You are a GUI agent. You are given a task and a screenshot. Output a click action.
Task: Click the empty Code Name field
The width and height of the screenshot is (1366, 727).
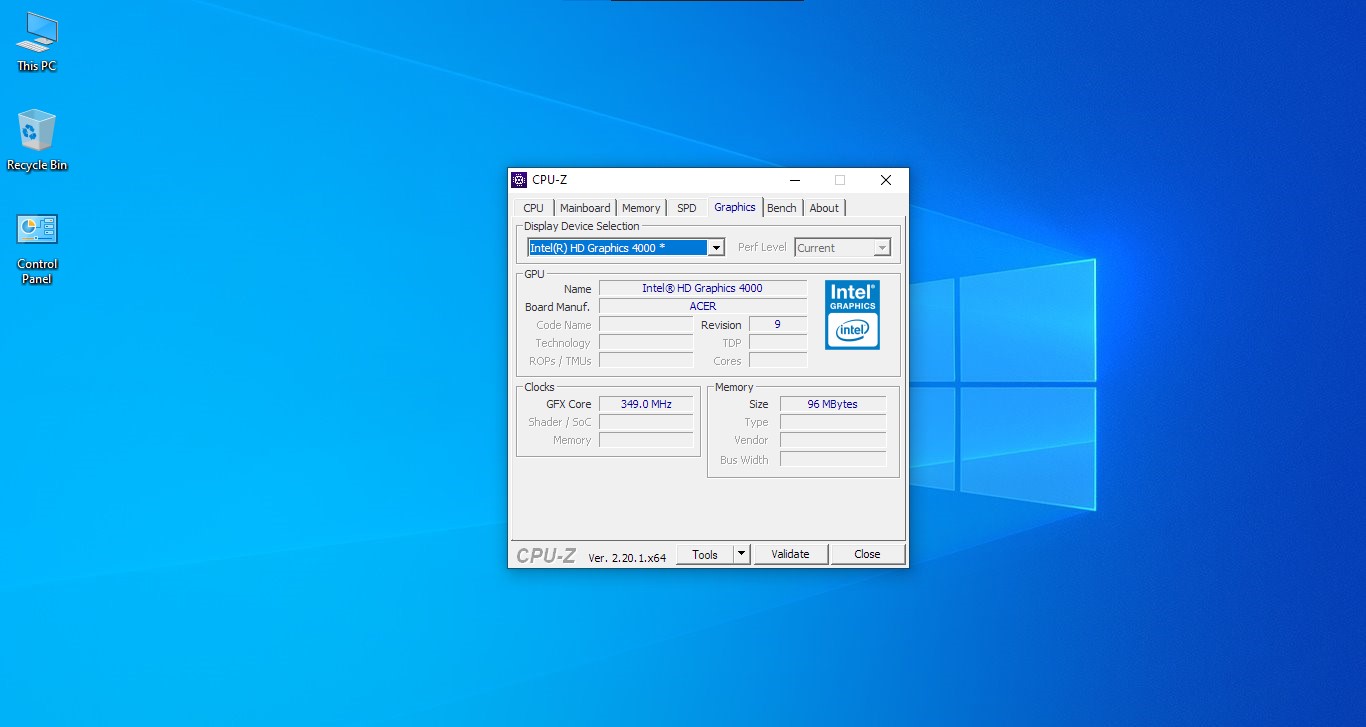646,324
